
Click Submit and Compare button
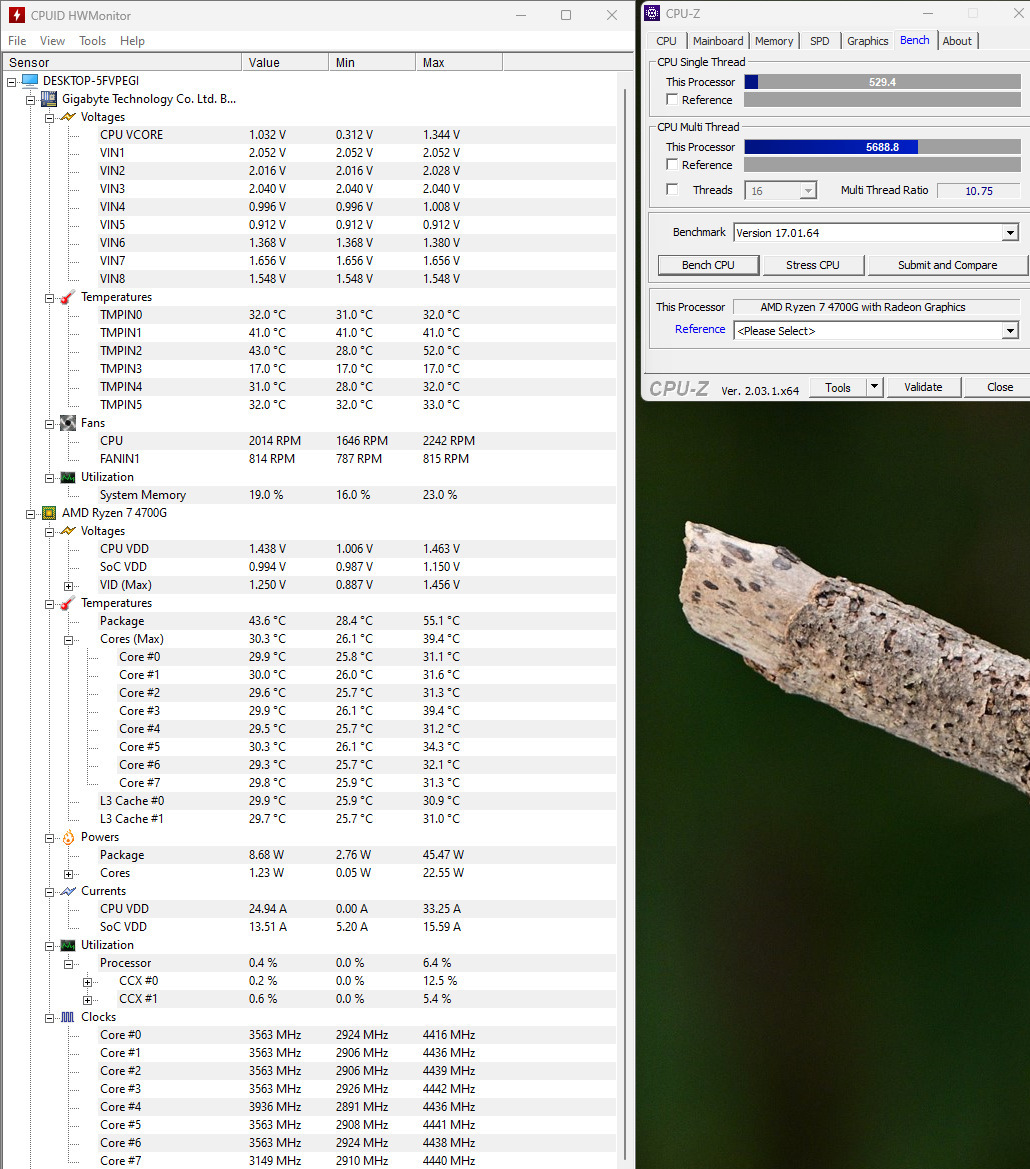947,265
